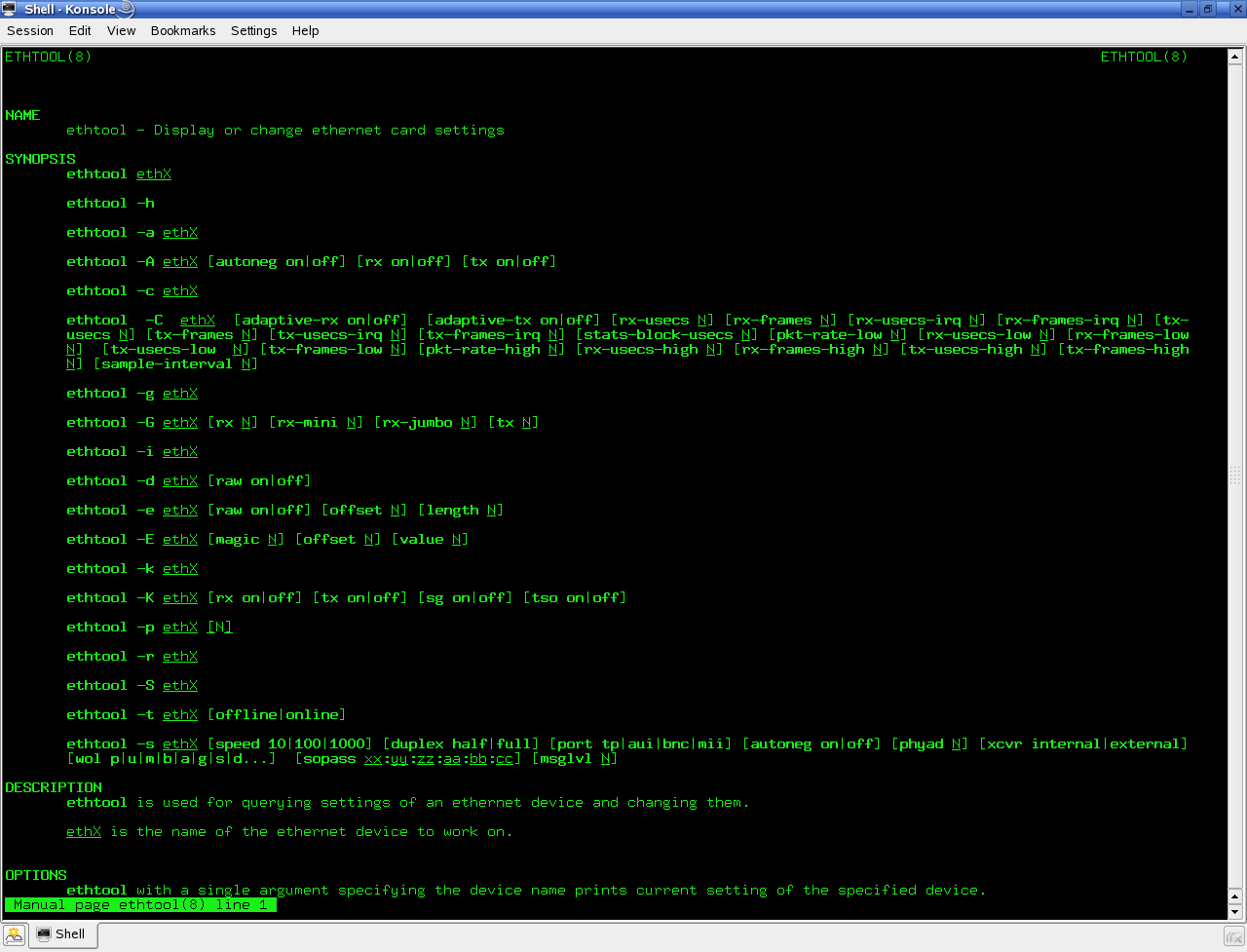Click the sticky icon beside the Konsole title
The image size is (1247, 952).
pos(127,9)
